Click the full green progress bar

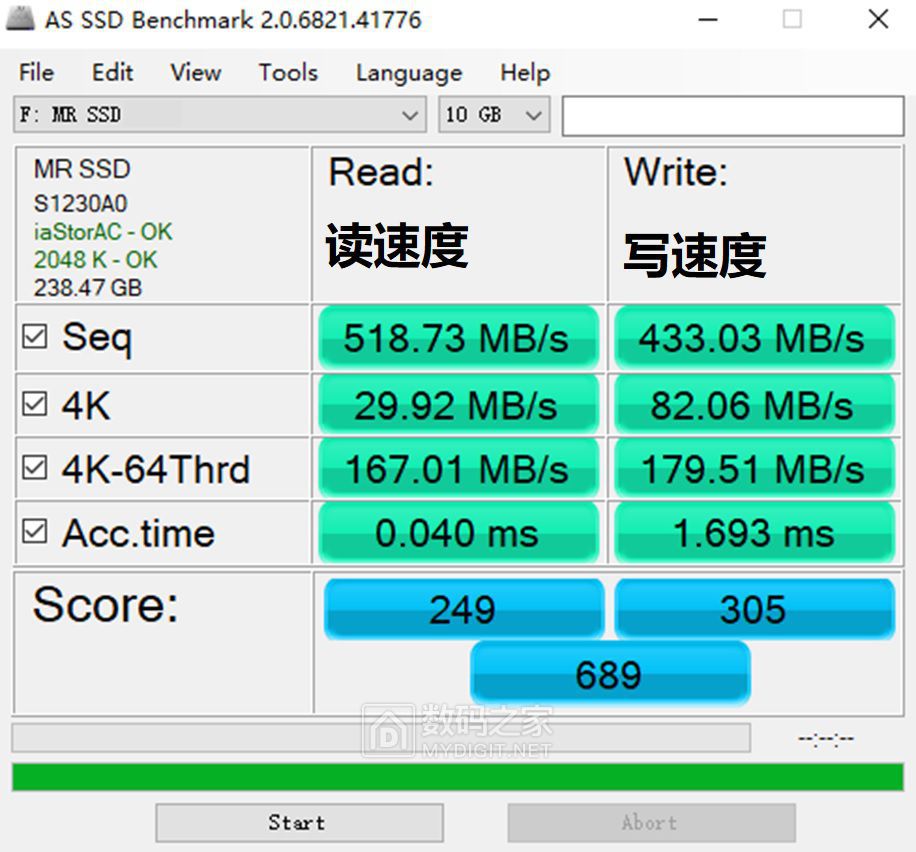[458, 777]
